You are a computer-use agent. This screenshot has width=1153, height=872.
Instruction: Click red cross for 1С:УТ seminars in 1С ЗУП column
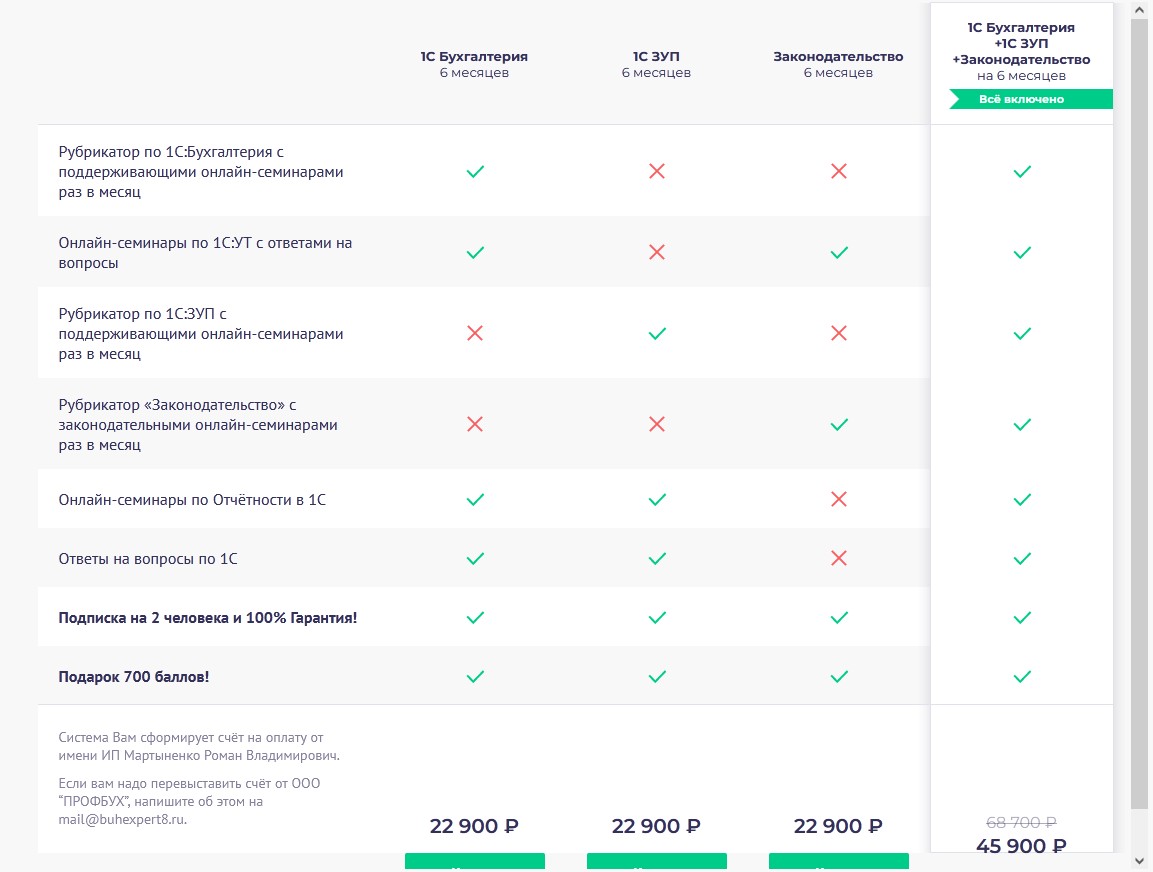click(x=657, y=252)
